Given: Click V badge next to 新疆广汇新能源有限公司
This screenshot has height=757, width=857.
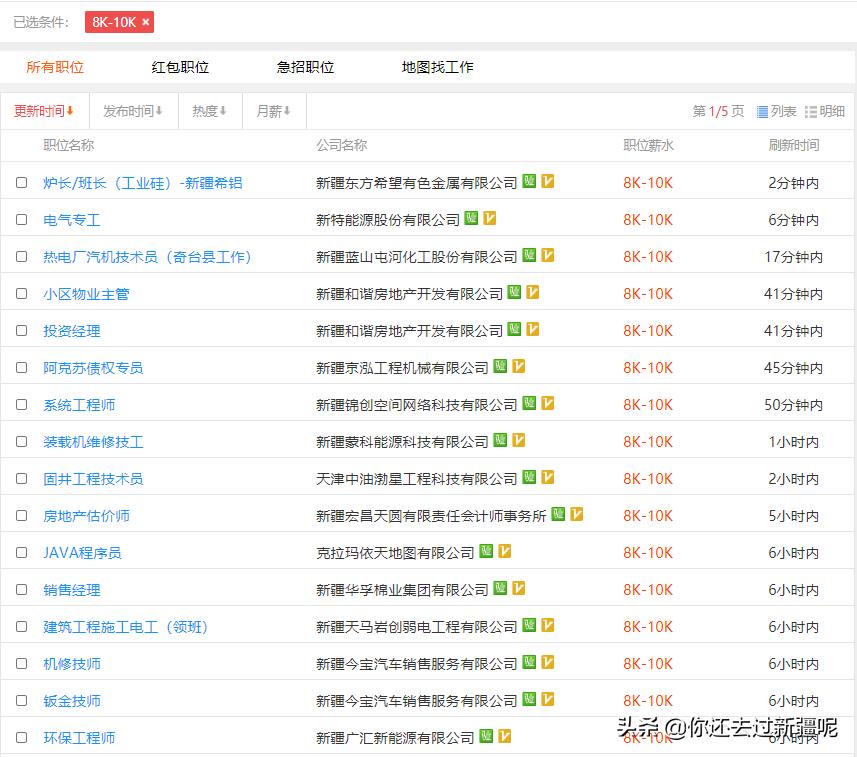Looking at the screenshot, I should 503,736.
